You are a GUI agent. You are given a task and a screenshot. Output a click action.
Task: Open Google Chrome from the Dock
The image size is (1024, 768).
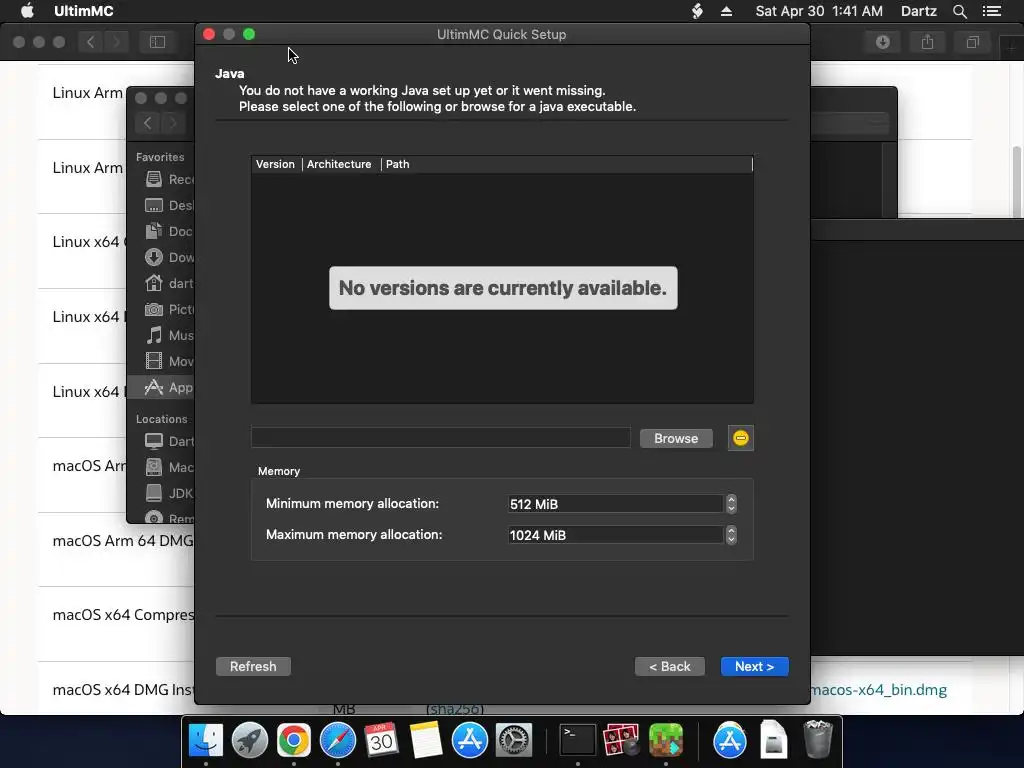click(294, 741)
